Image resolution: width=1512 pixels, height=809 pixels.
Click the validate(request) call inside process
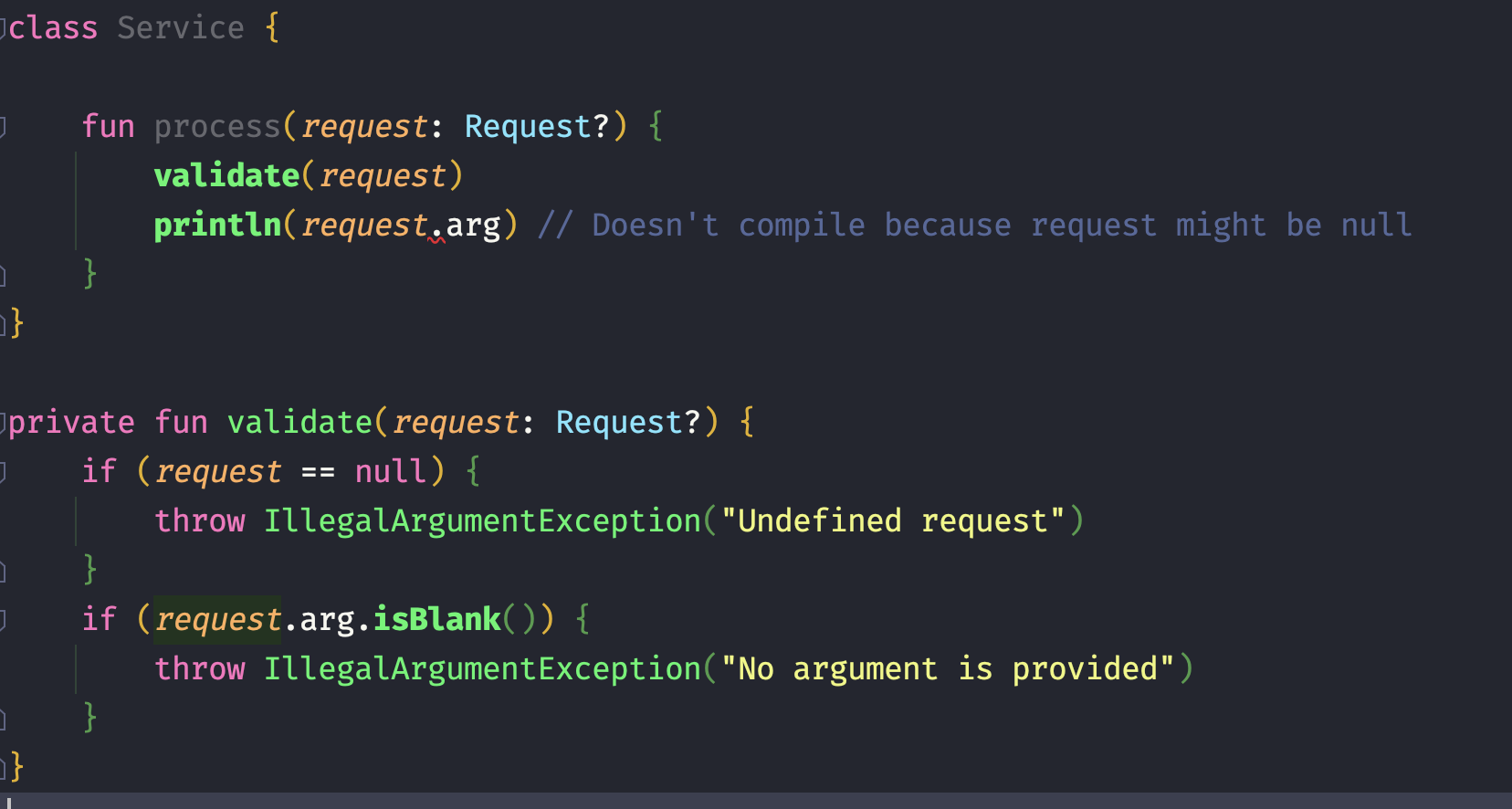[309, 175]
